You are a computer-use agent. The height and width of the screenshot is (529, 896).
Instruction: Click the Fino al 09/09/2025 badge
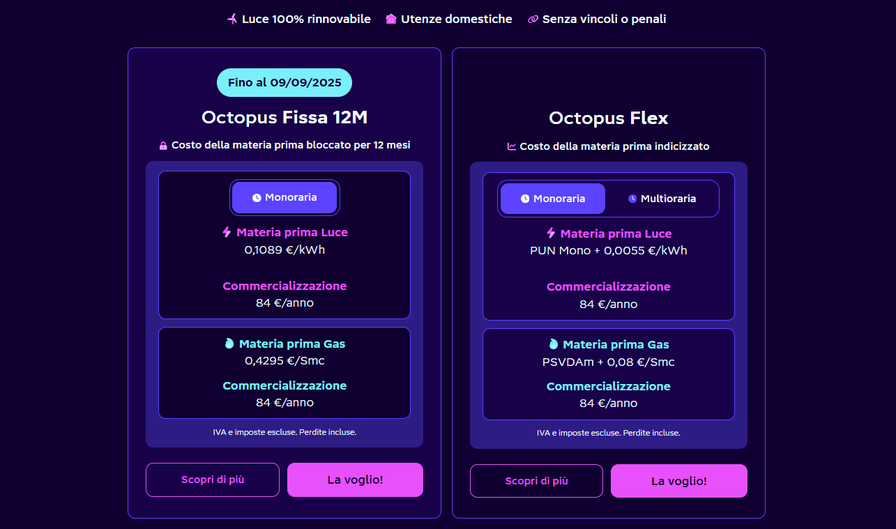pos(284,83)
